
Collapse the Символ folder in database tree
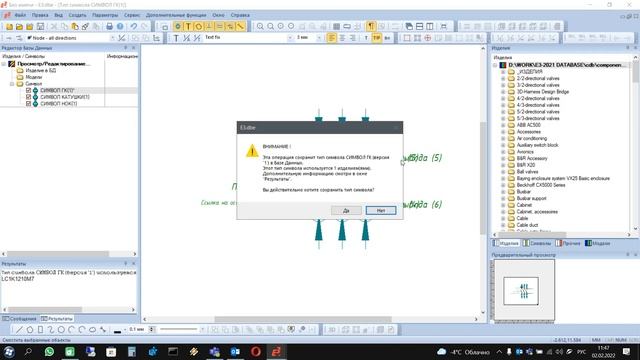pos(12,84)
